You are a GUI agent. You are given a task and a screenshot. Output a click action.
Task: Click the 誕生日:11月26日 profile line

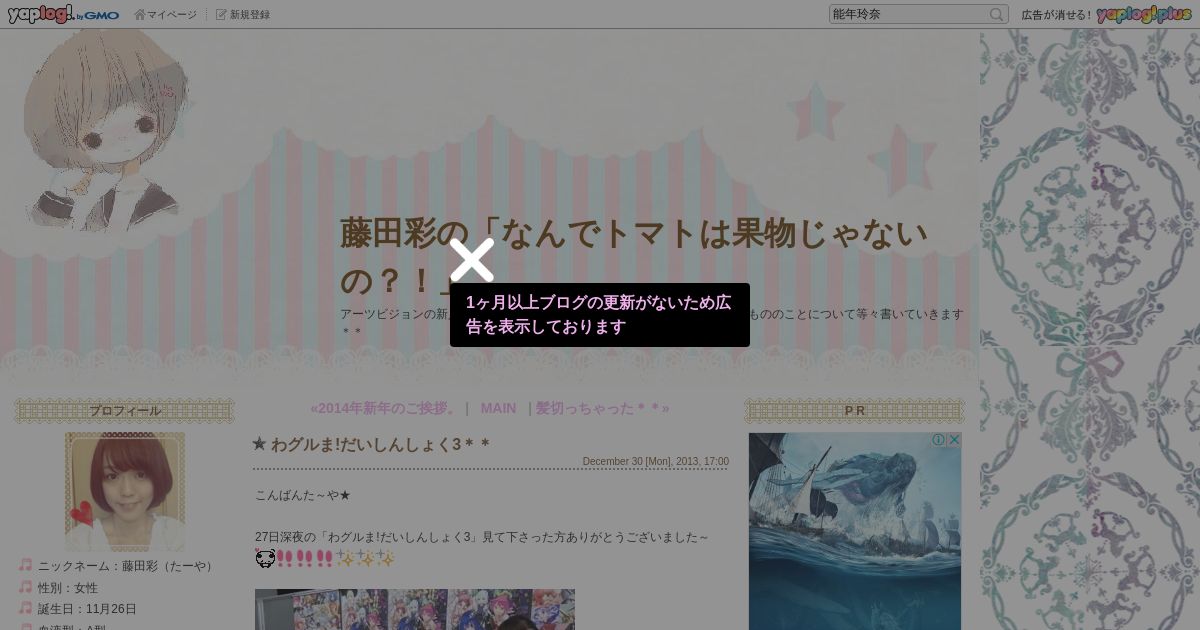[x=87, y=609]
